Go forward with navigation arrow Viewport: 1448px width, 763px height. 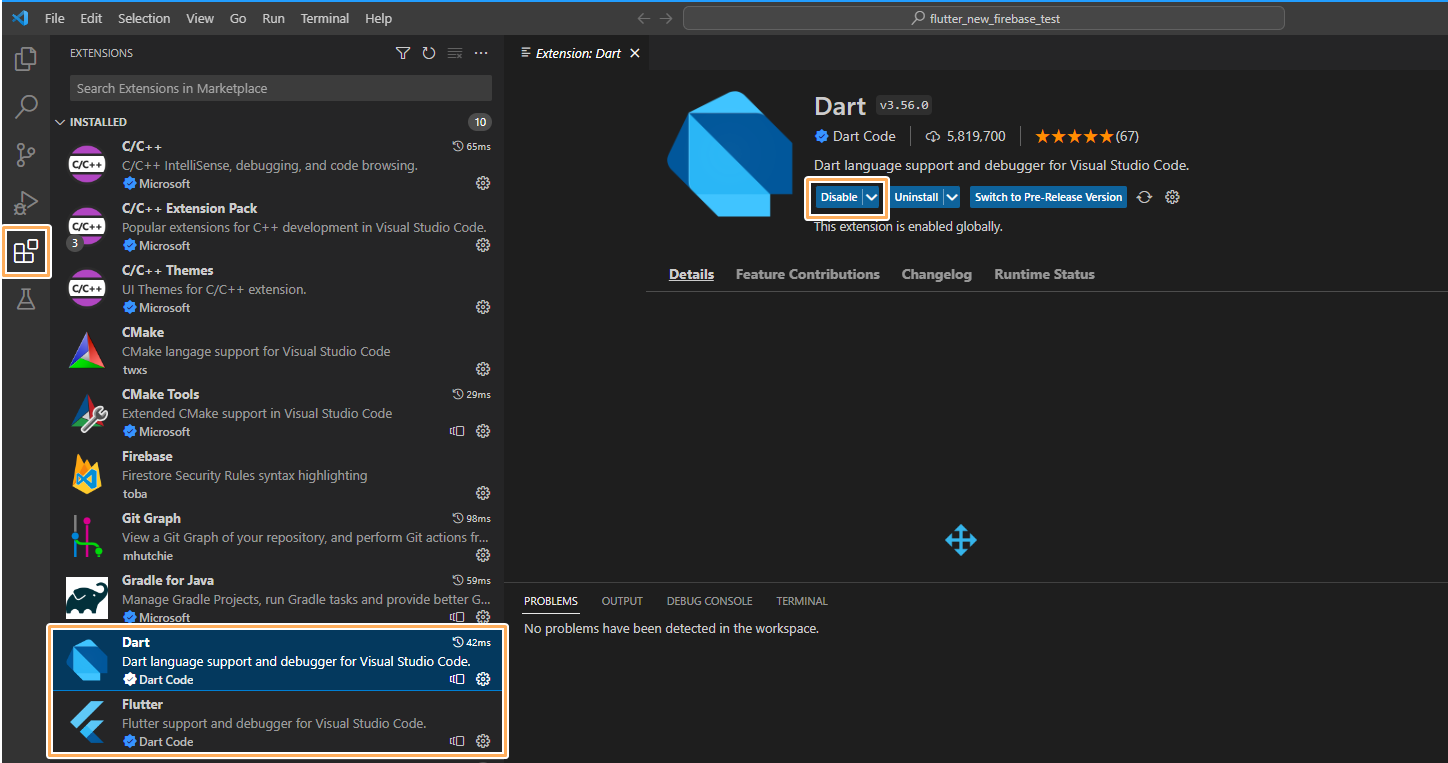coord(666,19)
